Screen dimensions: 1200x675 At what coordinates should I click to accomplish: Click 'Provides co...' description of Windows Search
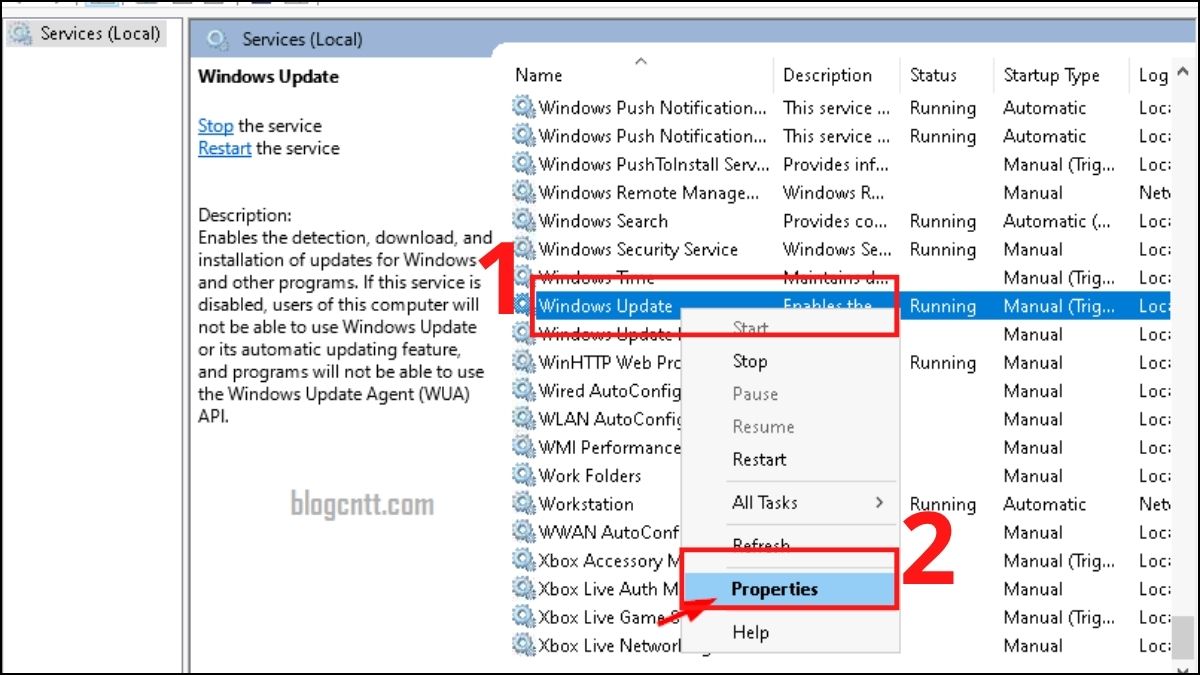[836, 221]
